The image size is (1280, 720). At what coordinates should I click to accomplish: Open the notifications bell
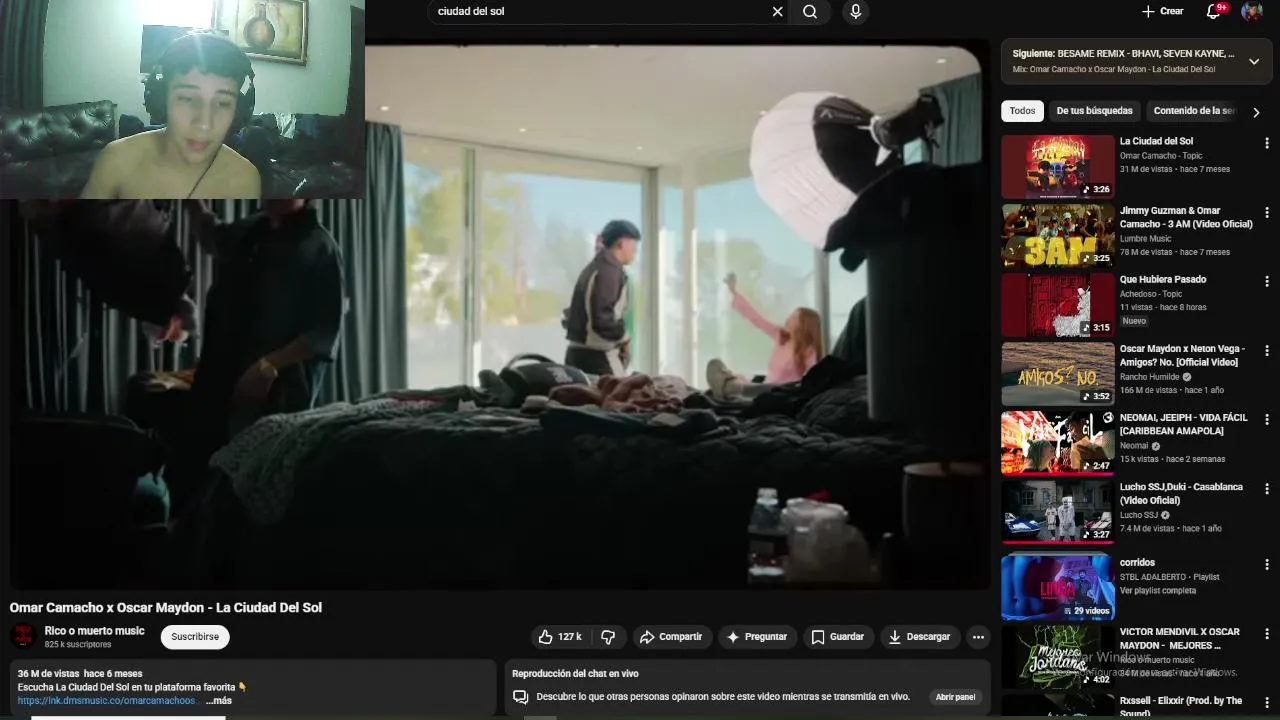point(1214,11)
